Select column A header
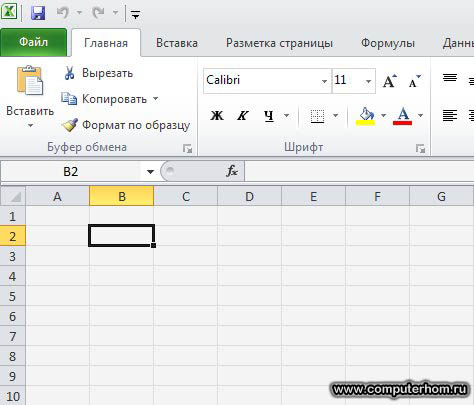Viewport: 474px width, 405px height. (57, 196)
